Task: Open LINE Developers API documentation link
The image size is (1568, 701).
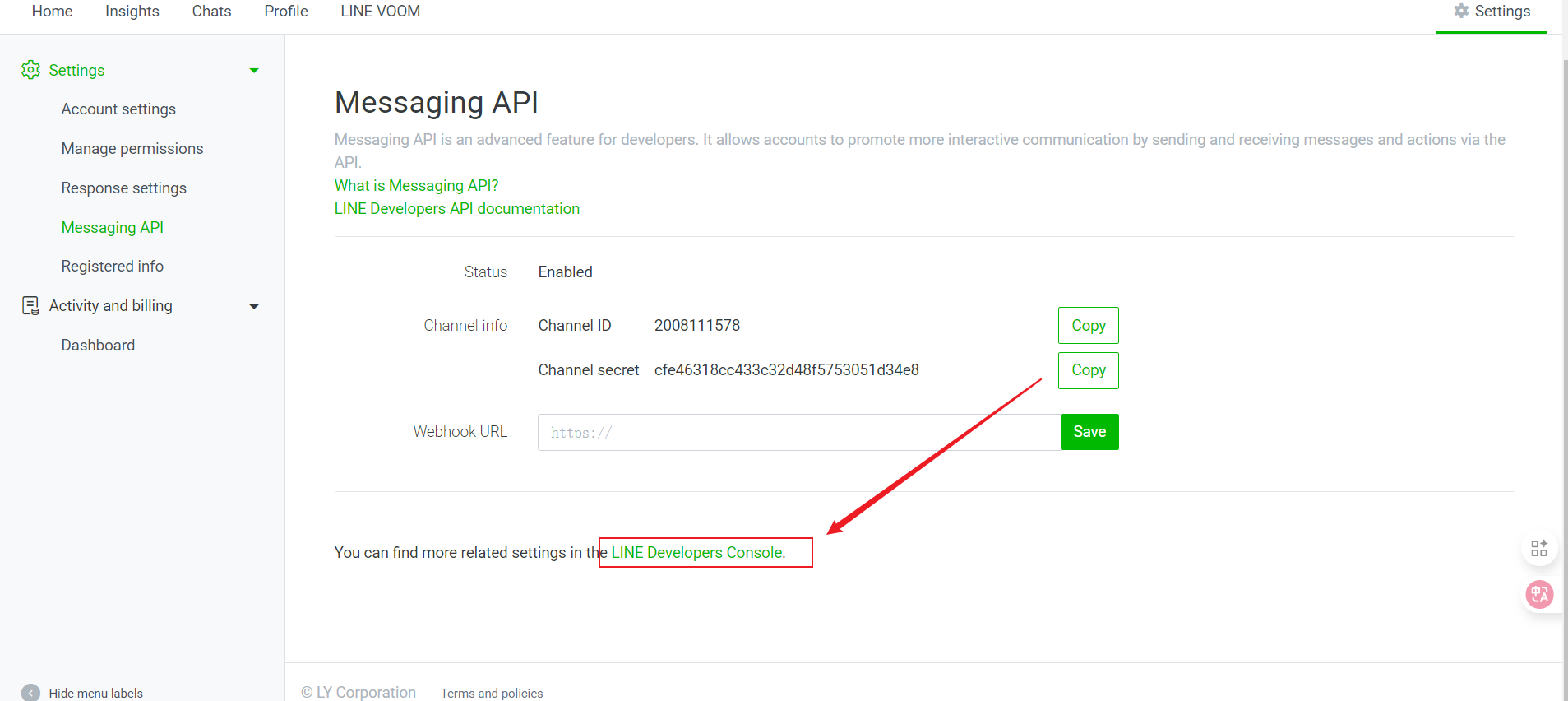Action: click(x=457, y=209)
